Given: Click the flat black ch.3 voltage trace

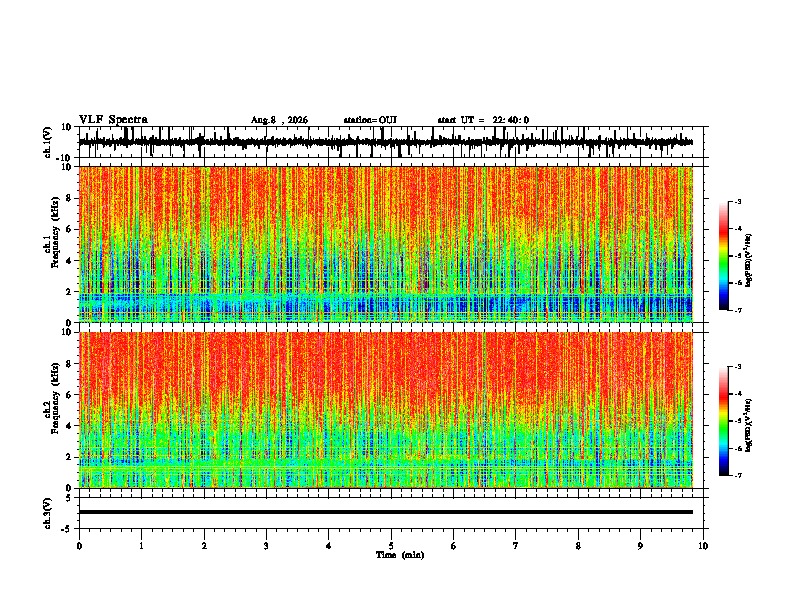Looking at the screenshot, I should [x=386, y=512].
